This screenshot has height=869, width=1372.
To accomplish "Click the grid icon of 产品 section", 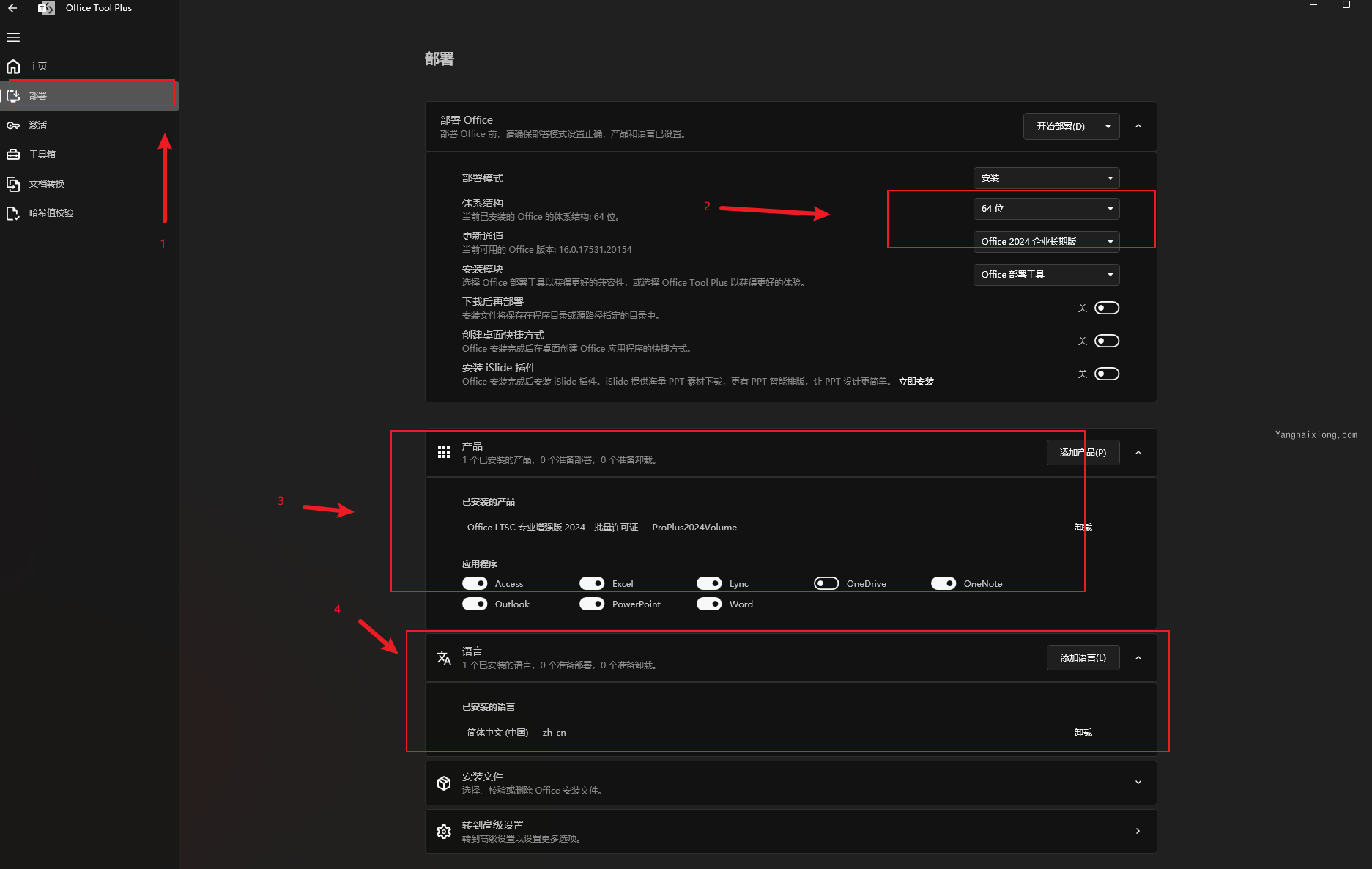I will [x=444, y=452].
